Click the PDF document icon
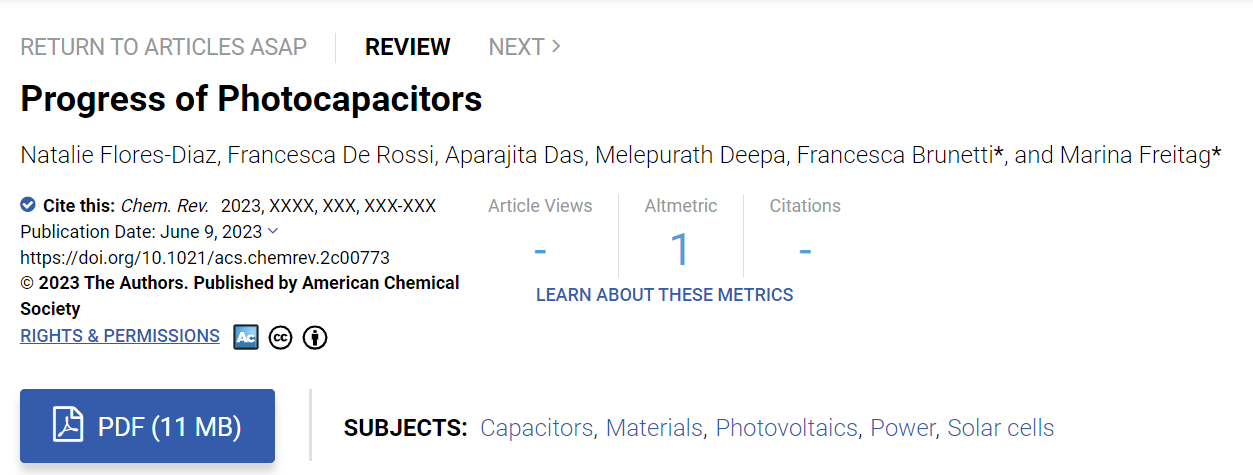The height and width of the screenshot is (475, 1253). (x=68, y=427)
